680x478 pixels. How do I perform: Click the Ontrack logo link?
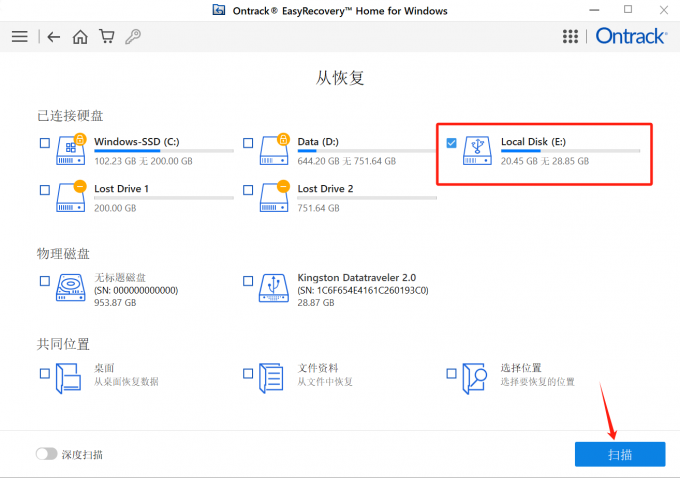coord(631,36)
